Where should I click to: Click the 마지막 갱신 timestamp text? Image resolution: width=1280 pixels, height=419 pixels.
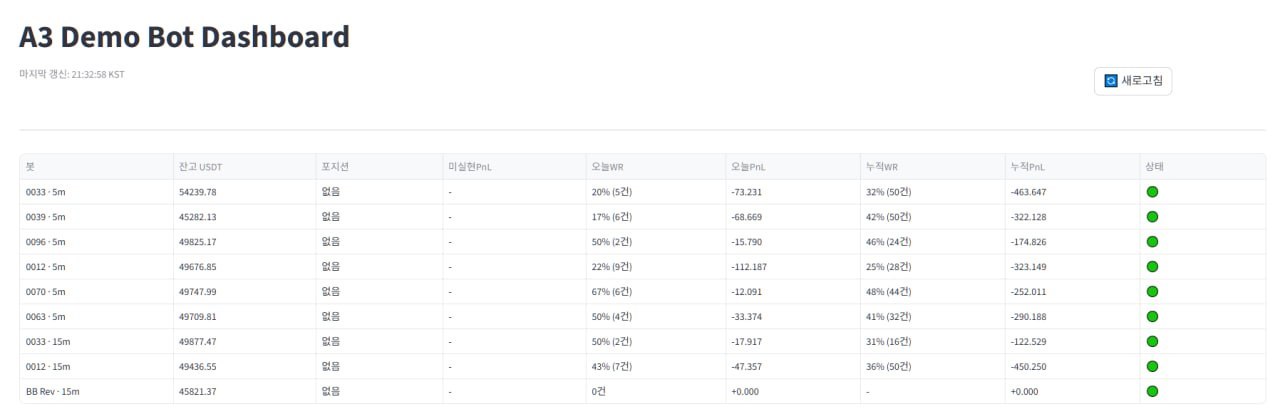pyautogui.click(x=71, y=74)
